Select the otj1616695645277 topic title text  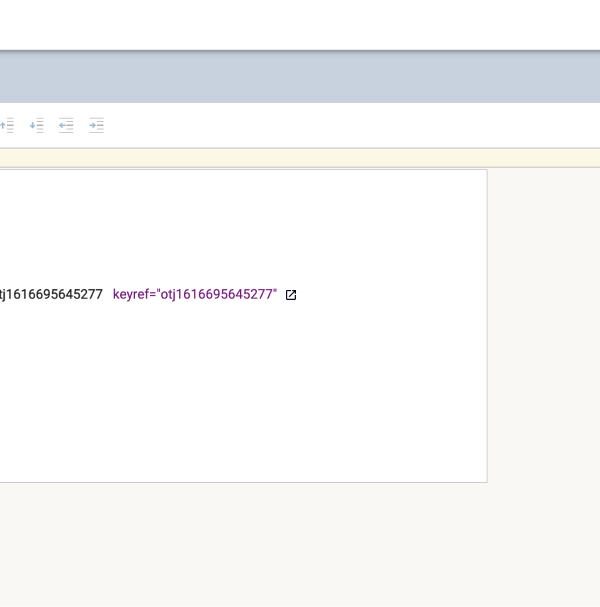(51, 295)
